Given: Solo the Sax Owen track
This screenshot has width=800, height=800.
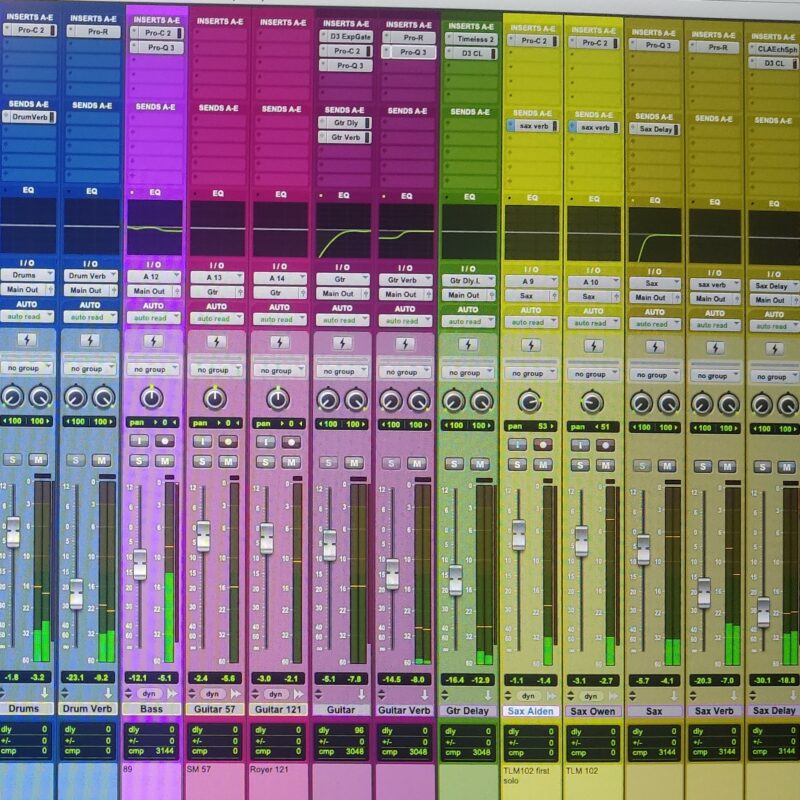Looking at the screenshot, I should pyautogui.click(x=580, y=465).
